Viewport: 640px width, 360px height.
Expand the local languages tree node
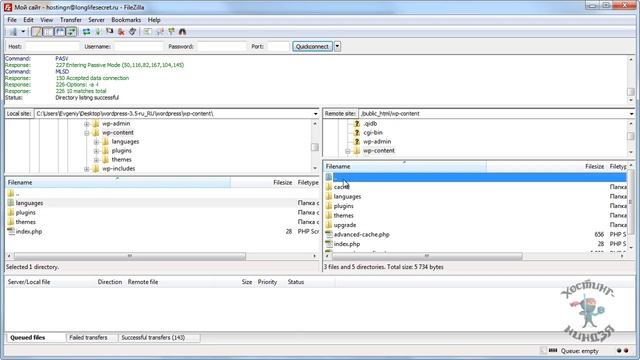click(x=96, y=142)
